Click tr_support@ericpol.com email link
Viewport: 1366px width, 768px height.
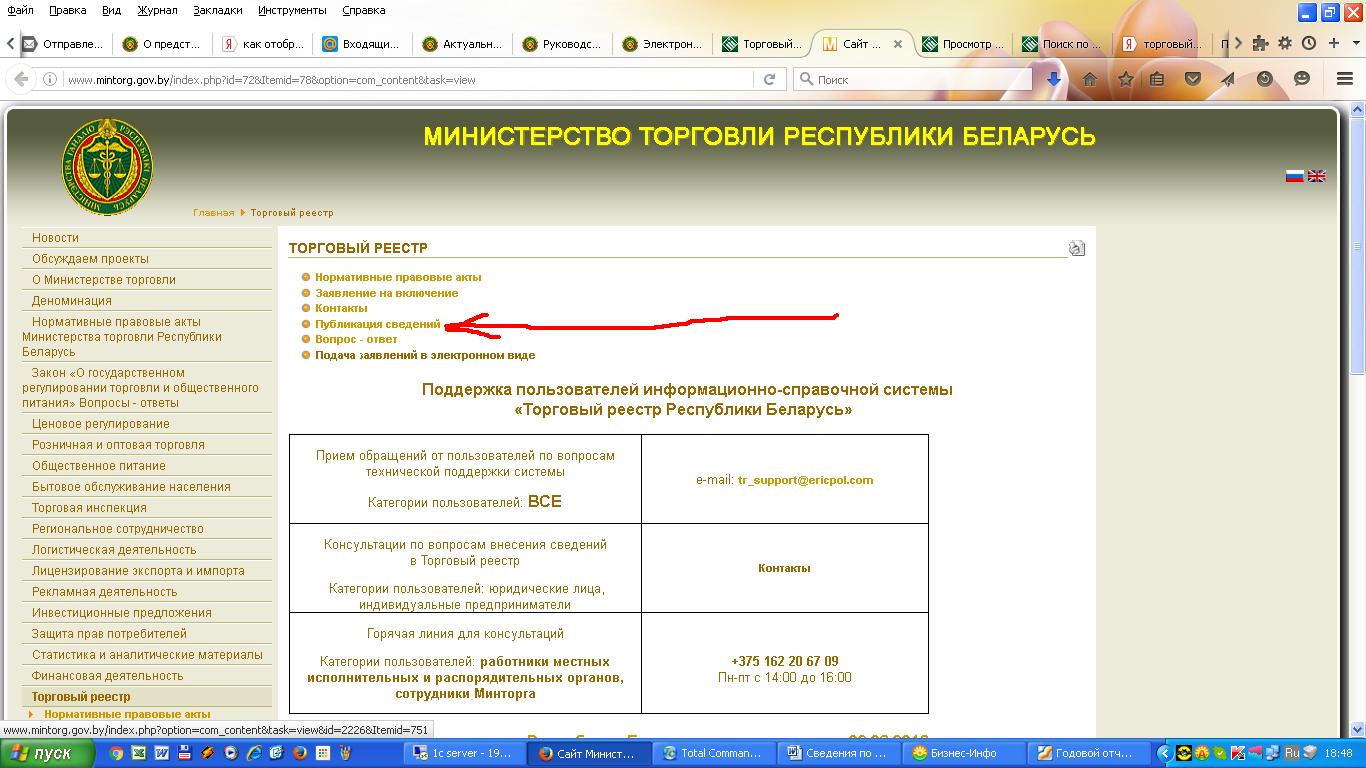805,480
